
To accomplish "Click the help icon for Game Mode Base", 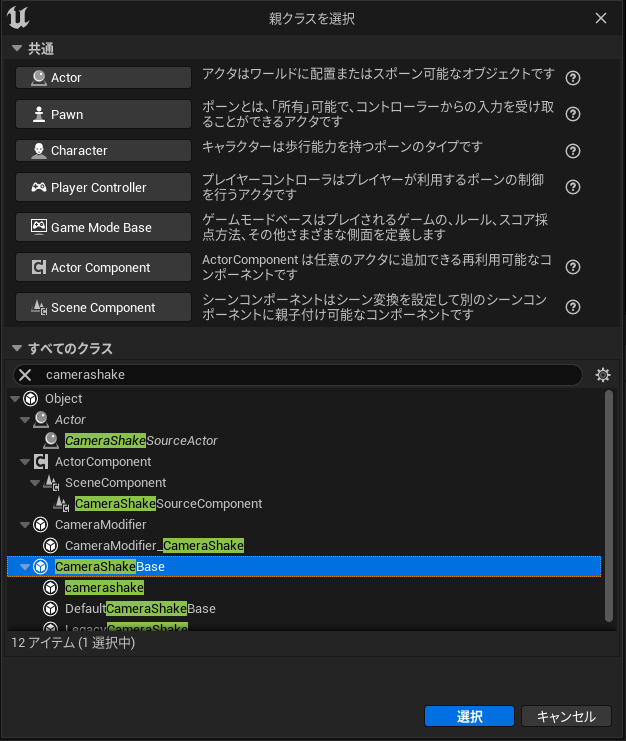I will [x=573, y=228].
